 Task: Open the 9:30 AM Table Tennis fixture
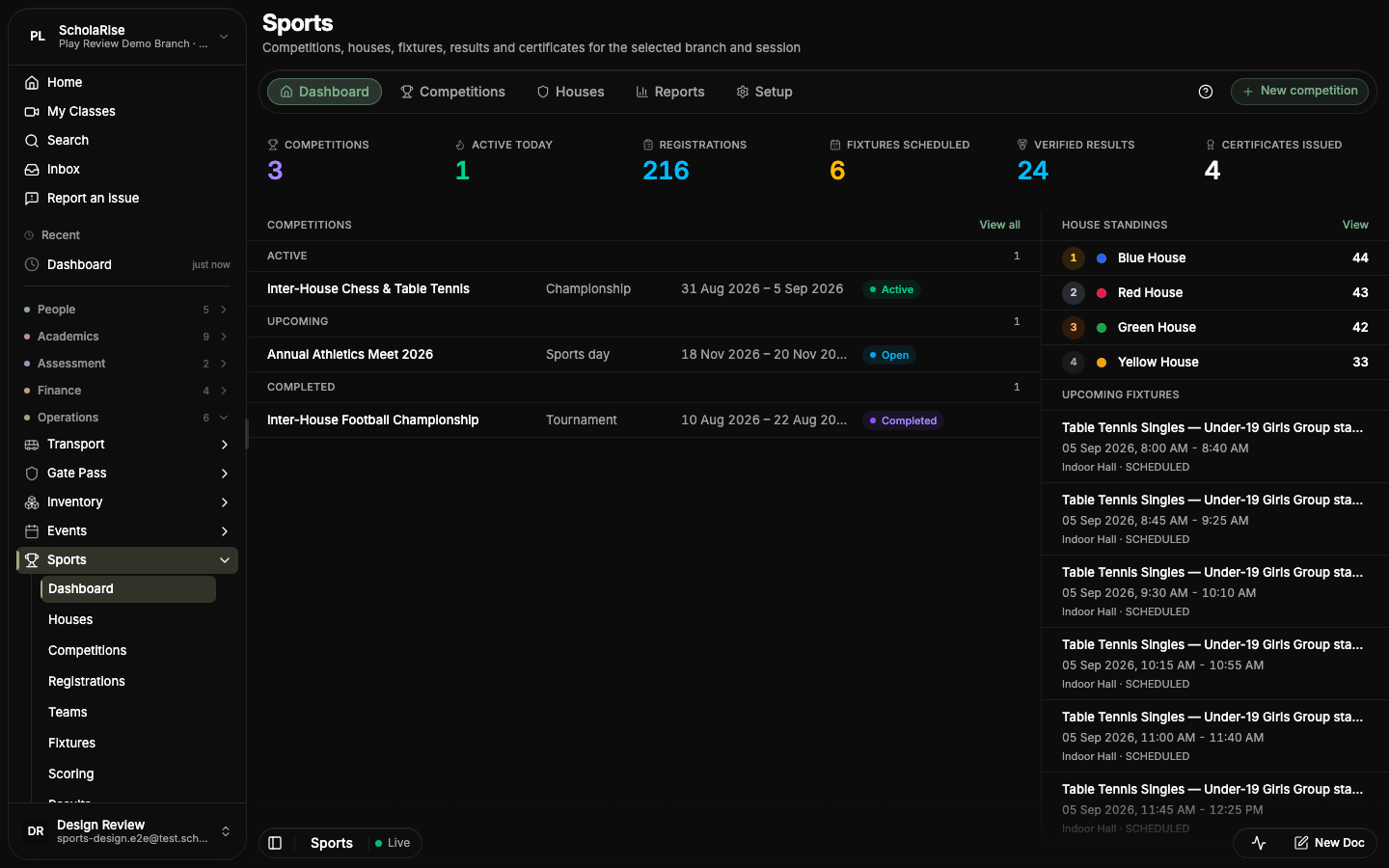1214,591
